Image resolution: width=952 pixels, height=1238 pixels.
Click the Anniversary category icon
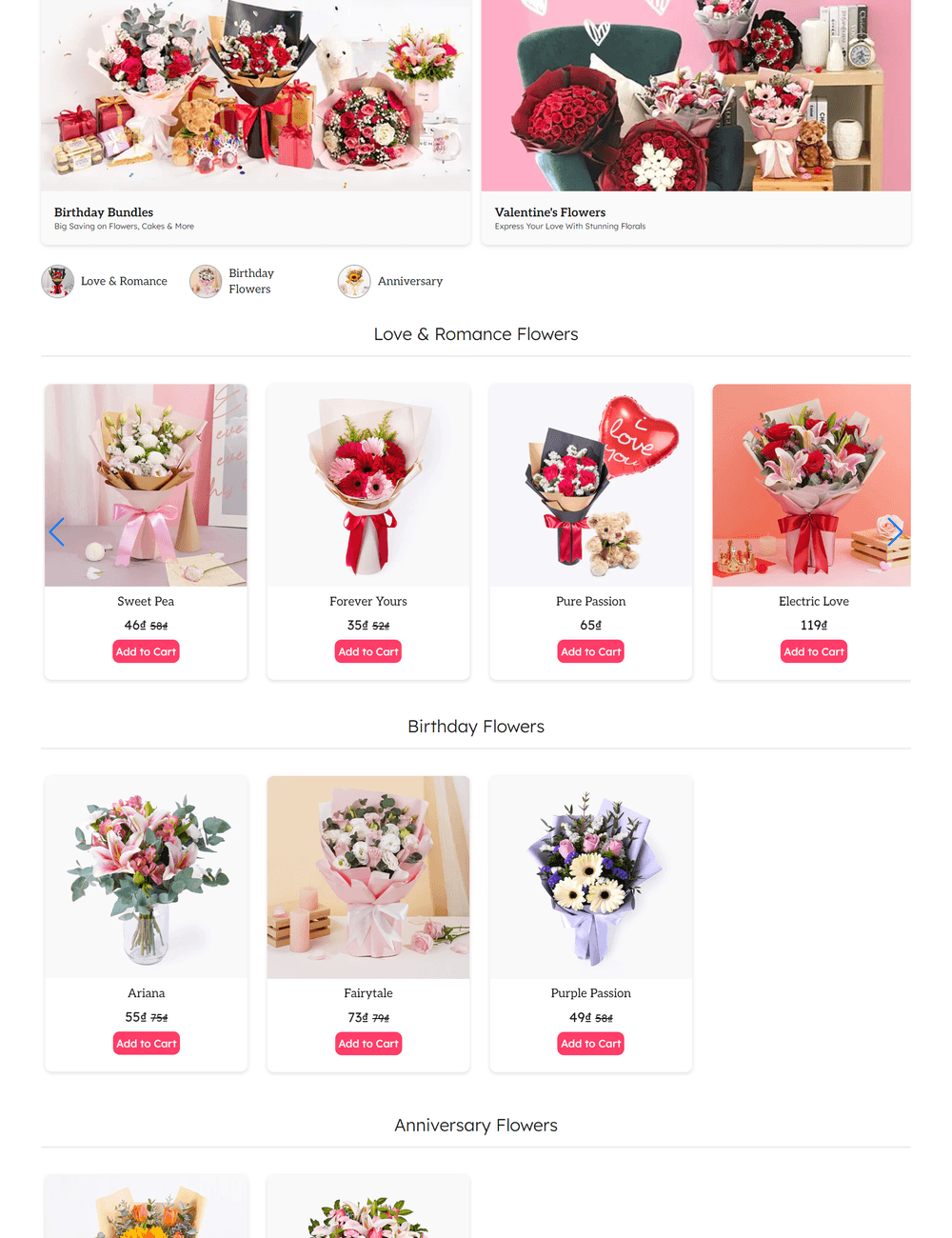point(354,282)
